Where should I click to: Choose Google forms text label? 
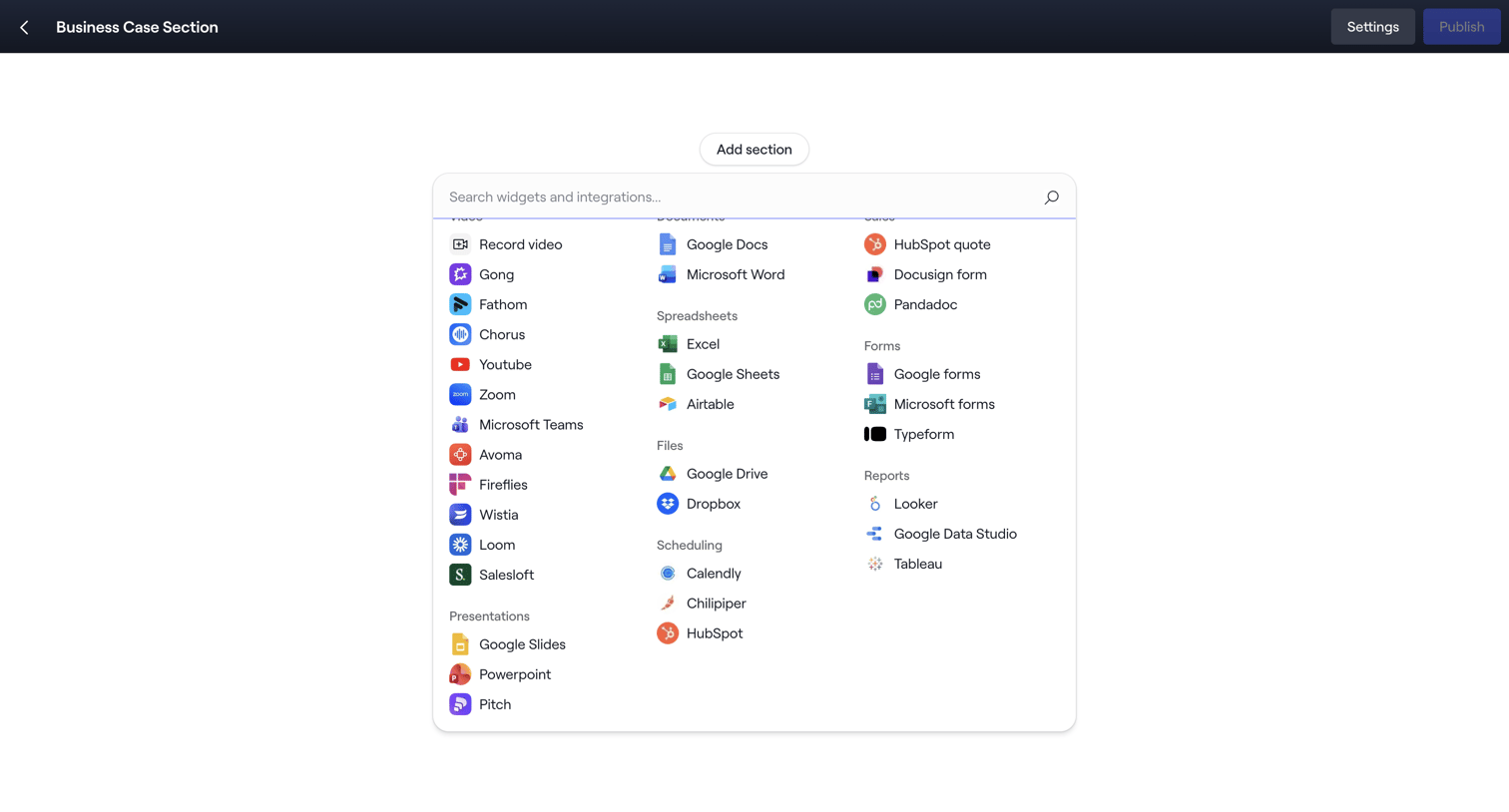point(937,374)
